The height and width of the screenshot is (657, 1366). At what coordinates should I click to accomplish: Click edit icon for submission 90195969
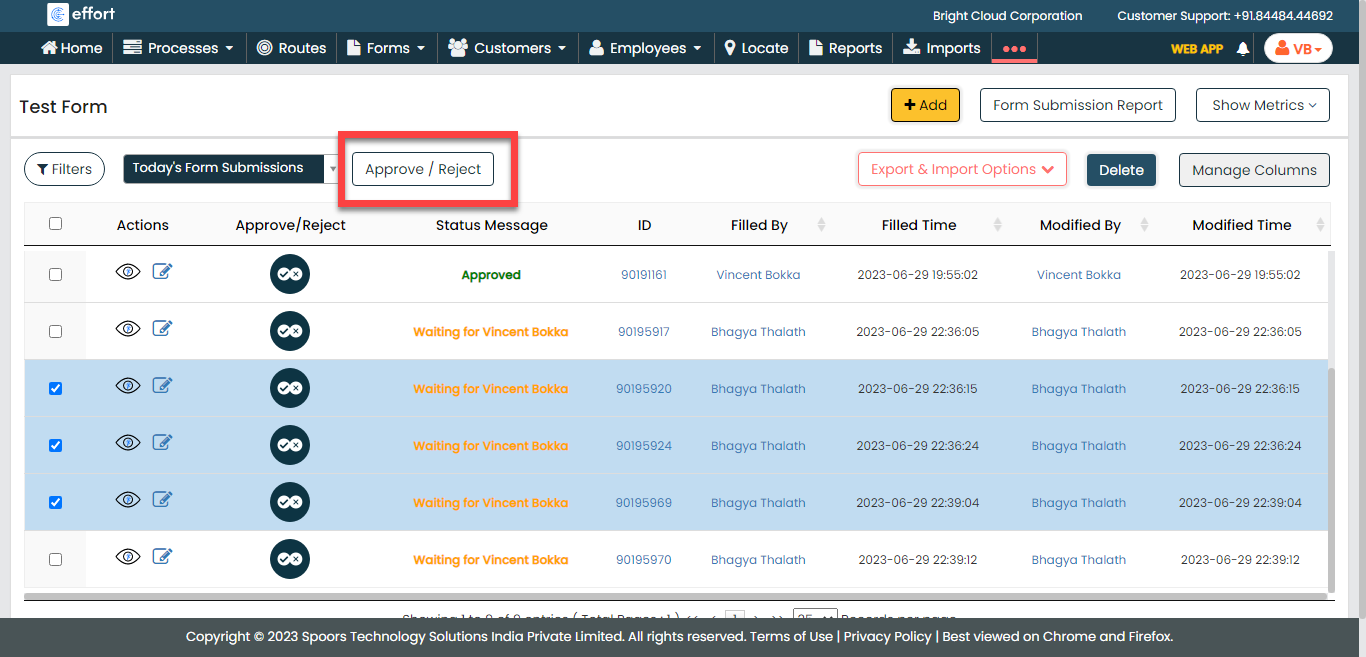pos(162,499)
